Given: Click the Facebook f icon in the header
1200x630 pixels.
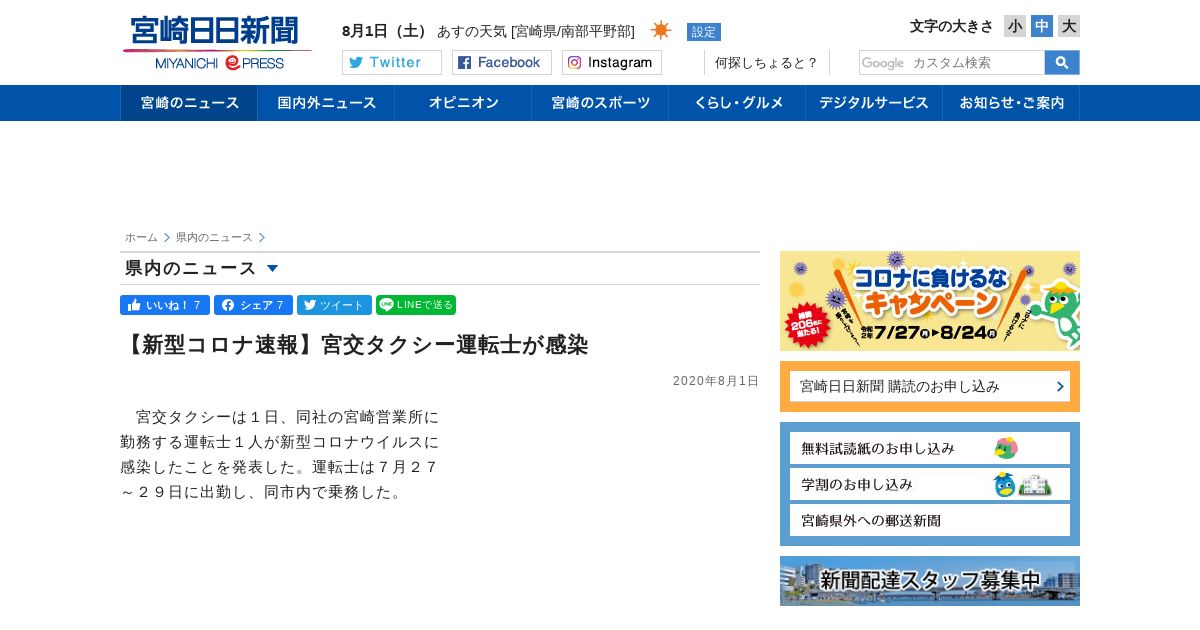Looking at the screenshot, I should pos(464,62).
